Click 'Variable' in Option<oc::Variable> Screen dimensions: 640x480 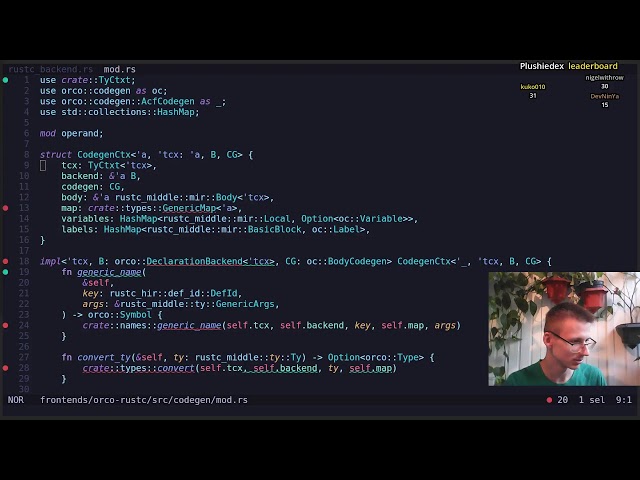tap(381, 219)
